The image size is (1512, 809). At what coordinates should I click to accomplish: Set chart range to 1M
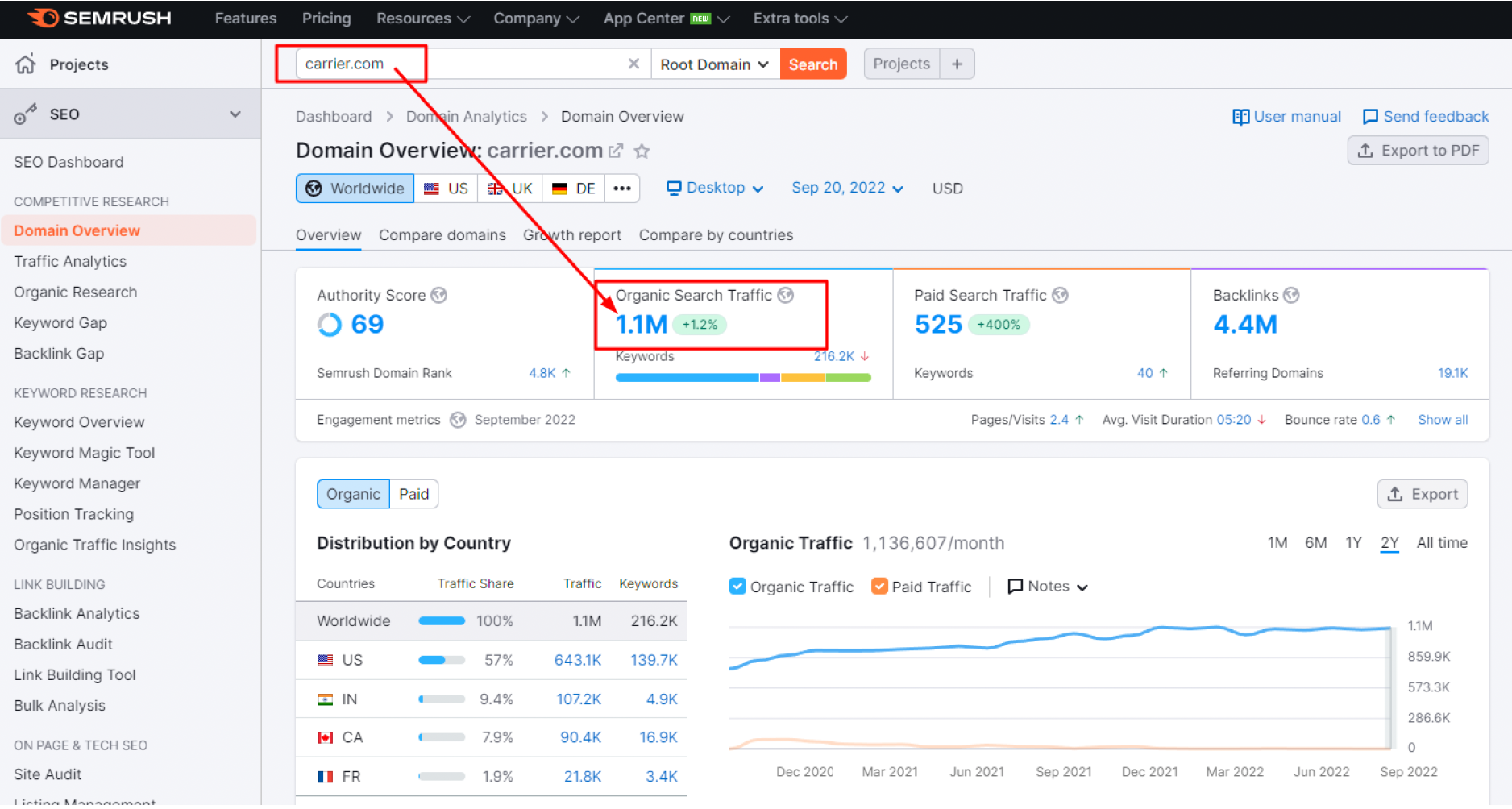pyautogui.click(x=1277, y=543)
